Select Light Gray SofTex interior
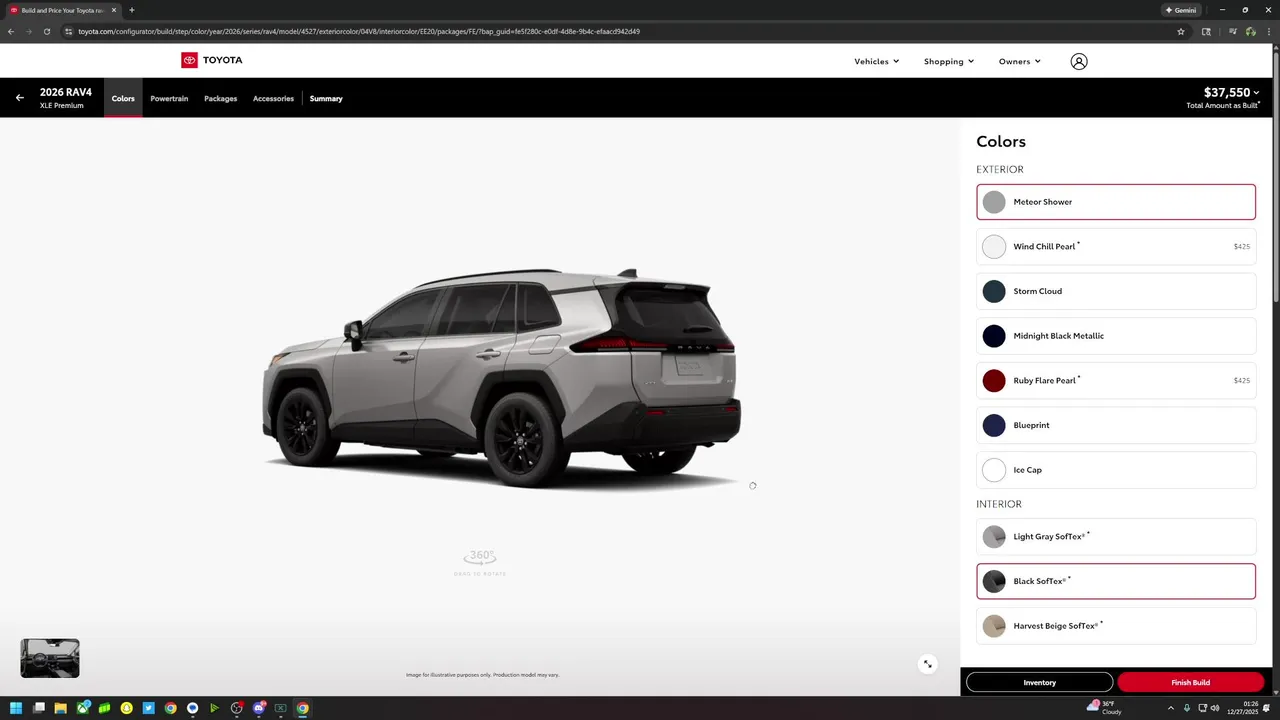 click(x=1116, y=537)
